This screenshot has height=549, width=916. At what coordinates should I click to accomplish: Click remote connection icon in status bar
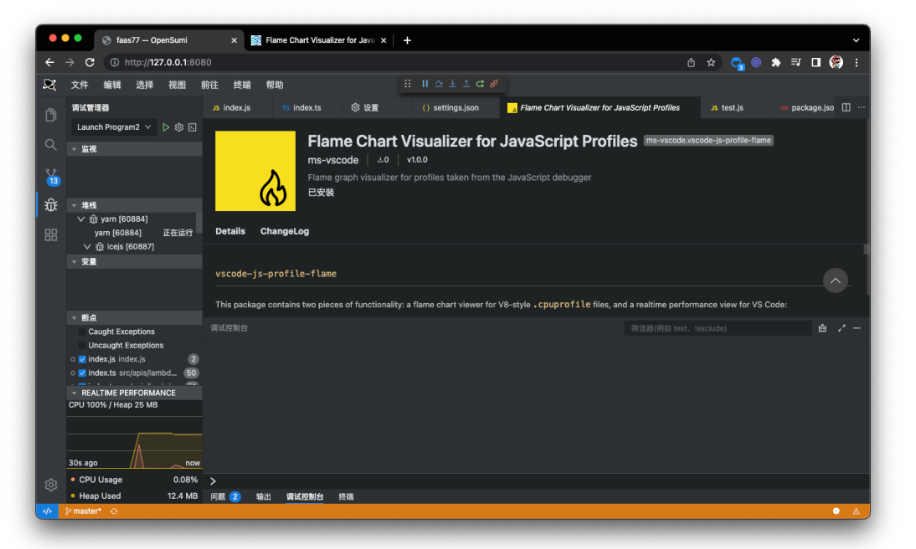tap(47, 511)
